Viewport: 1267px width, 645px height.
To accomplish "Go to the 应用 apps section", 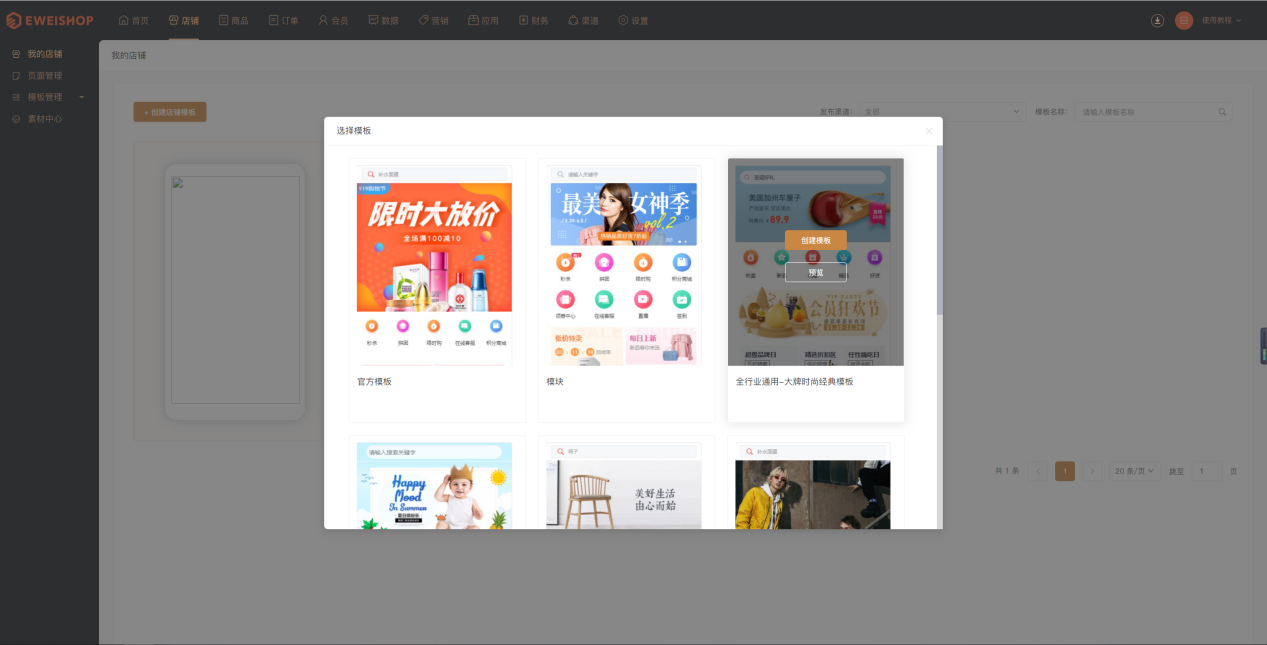I will click(x=484, y=20).
